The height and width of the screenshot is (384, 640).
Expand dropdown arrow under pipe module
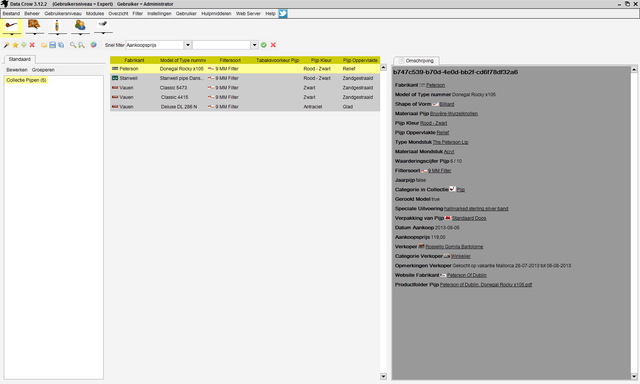coord(11,33)
